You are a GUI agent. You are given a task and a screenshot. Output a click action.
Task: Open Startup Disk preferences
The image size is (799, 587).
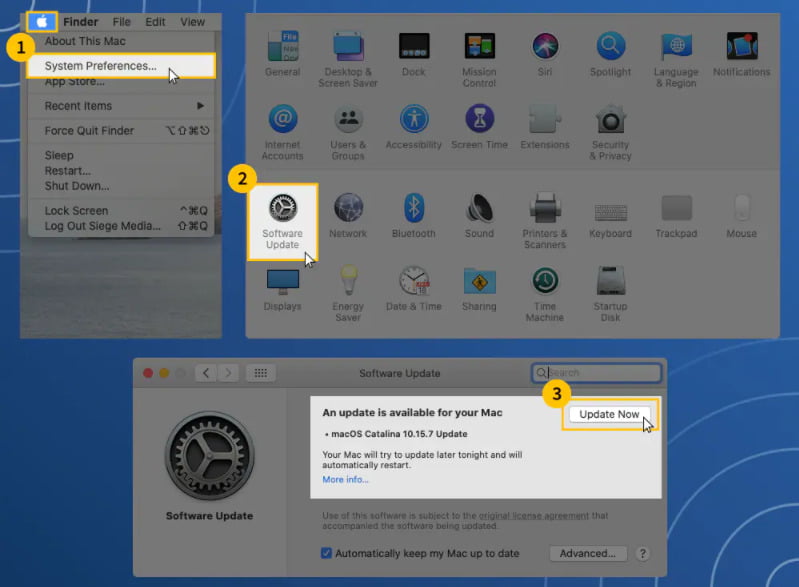pos(610,280)
